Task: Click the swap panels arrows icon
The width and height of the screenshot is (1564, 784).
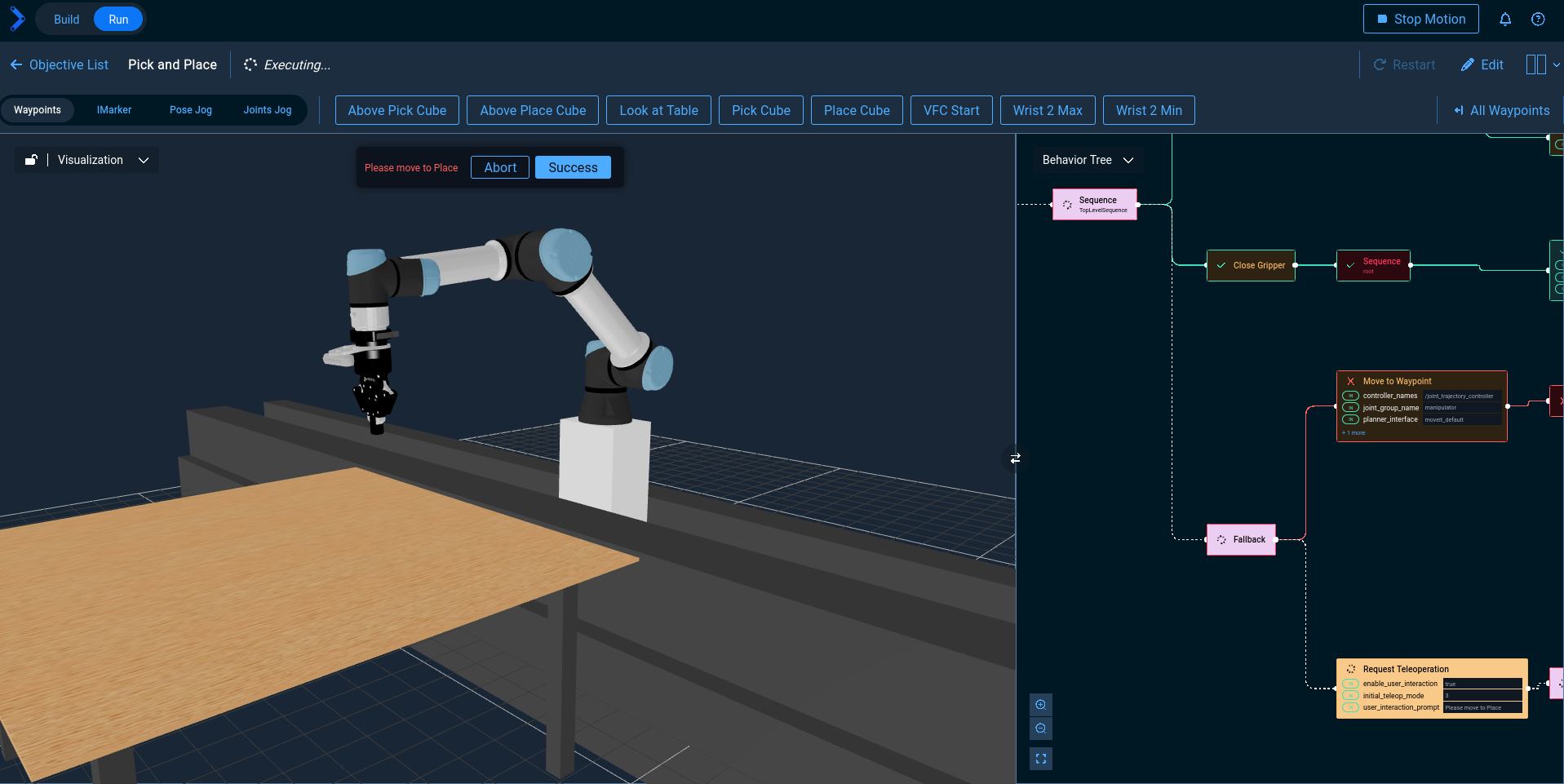Action: pos(1016,458)
